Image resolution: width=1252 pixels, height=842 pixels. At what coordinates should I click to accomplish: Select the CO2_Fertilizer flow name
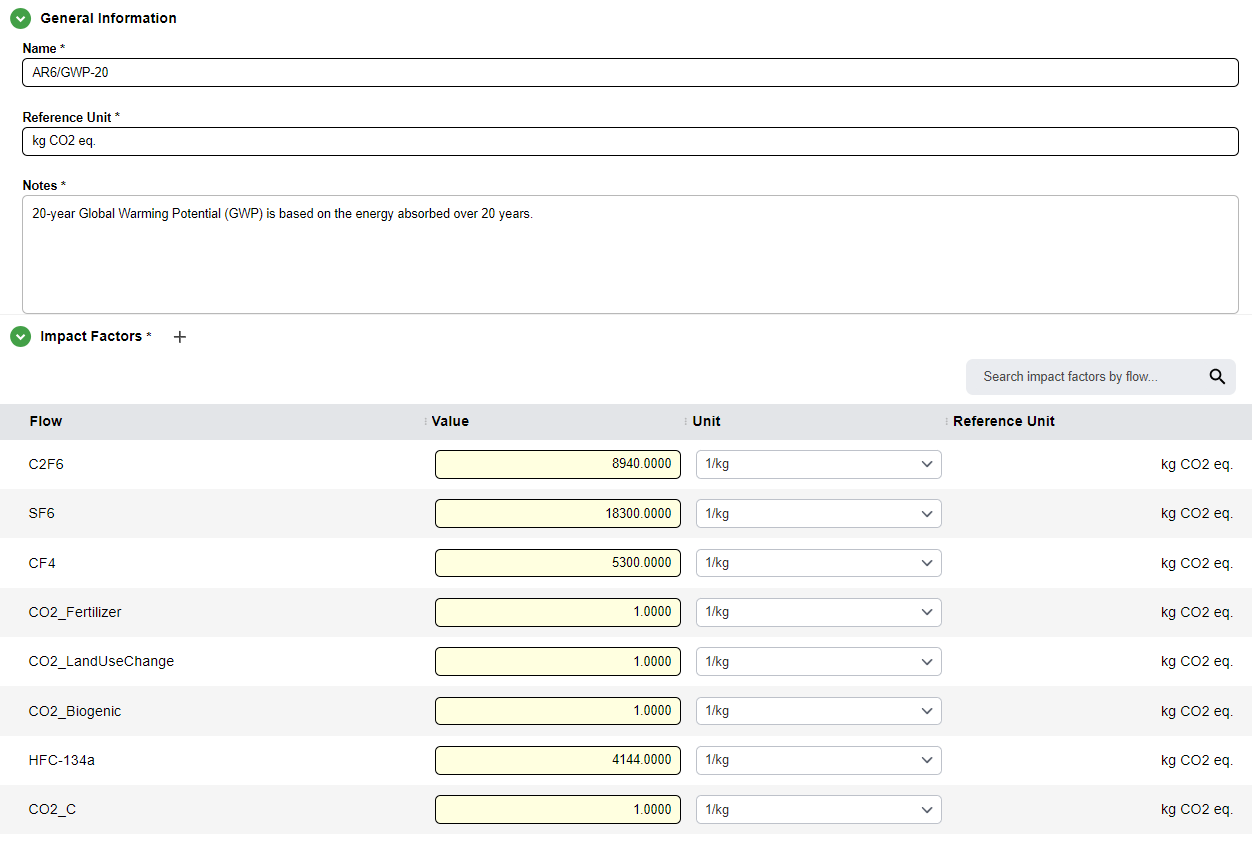(x=75, y=612)
